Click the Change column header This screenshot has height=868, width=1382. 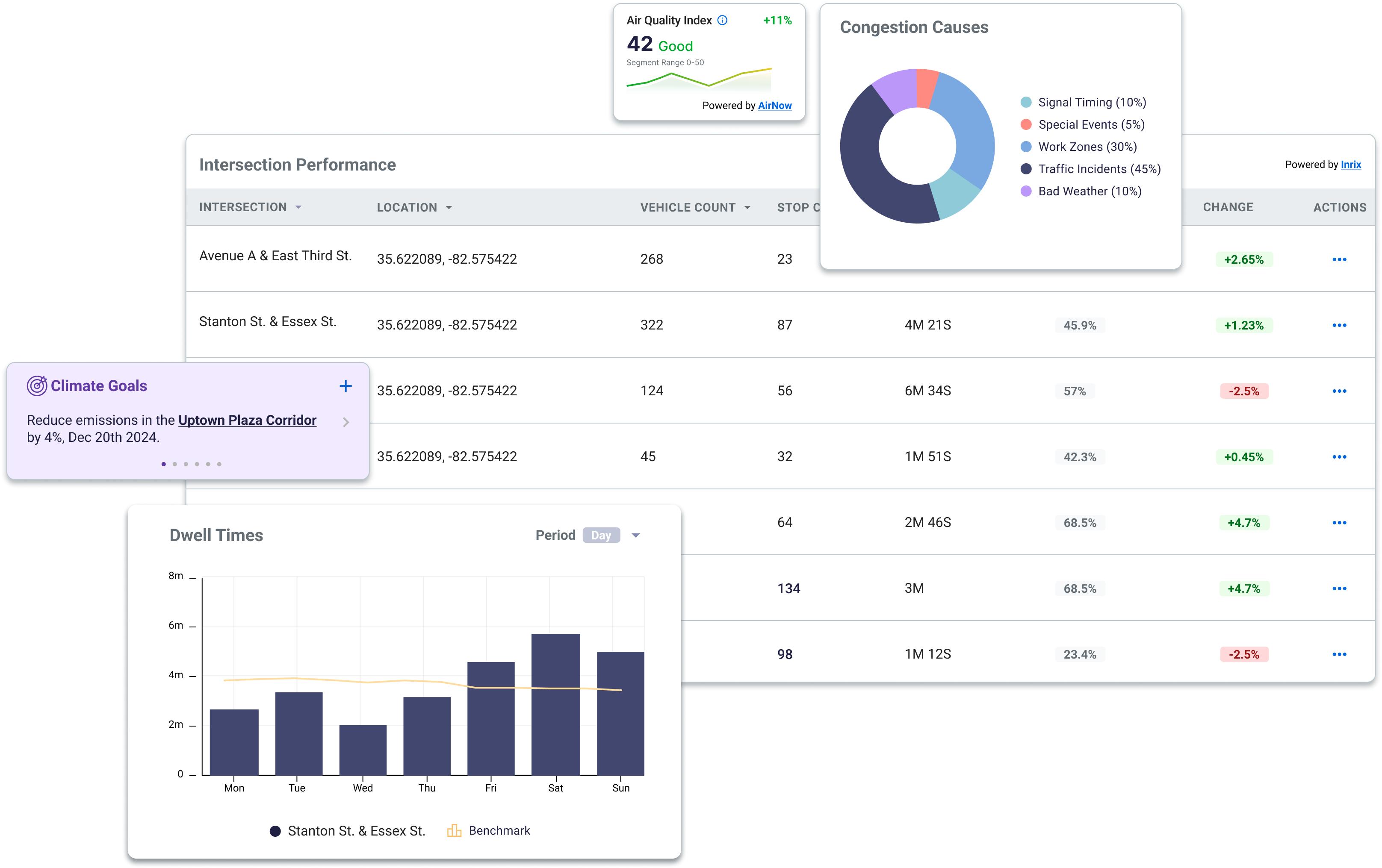[x=1228, y=207]
